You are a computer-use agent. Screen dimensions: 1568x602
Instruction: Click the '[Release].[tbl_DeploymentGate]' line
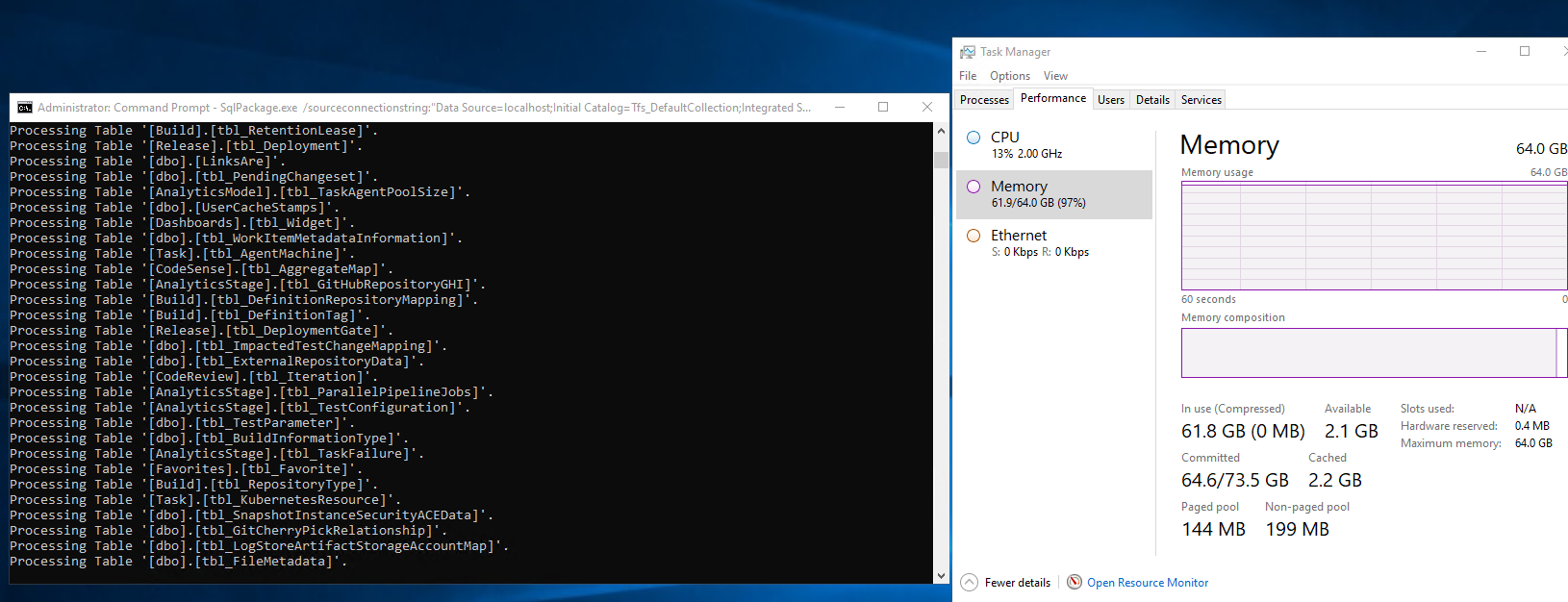[x=201, y=331]
